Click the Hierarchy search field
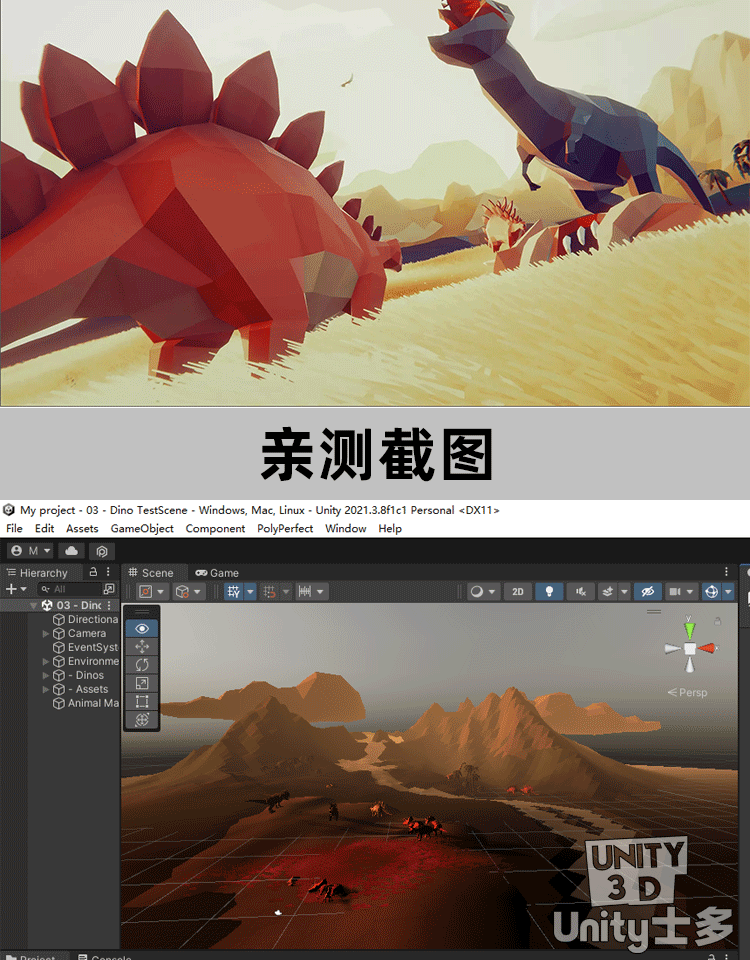The image size is (750, 960). coord(69,589)
